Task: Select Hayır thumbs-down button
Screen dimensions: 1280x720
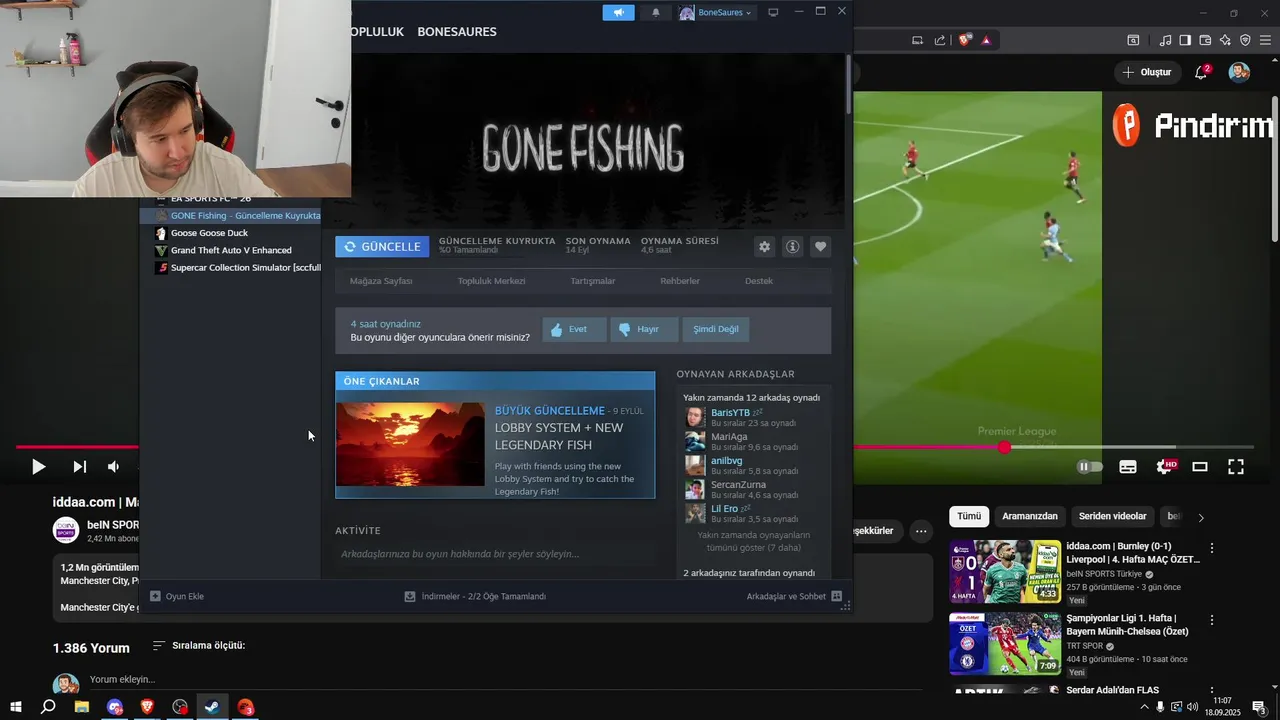Action: click(x=642, y=329)
